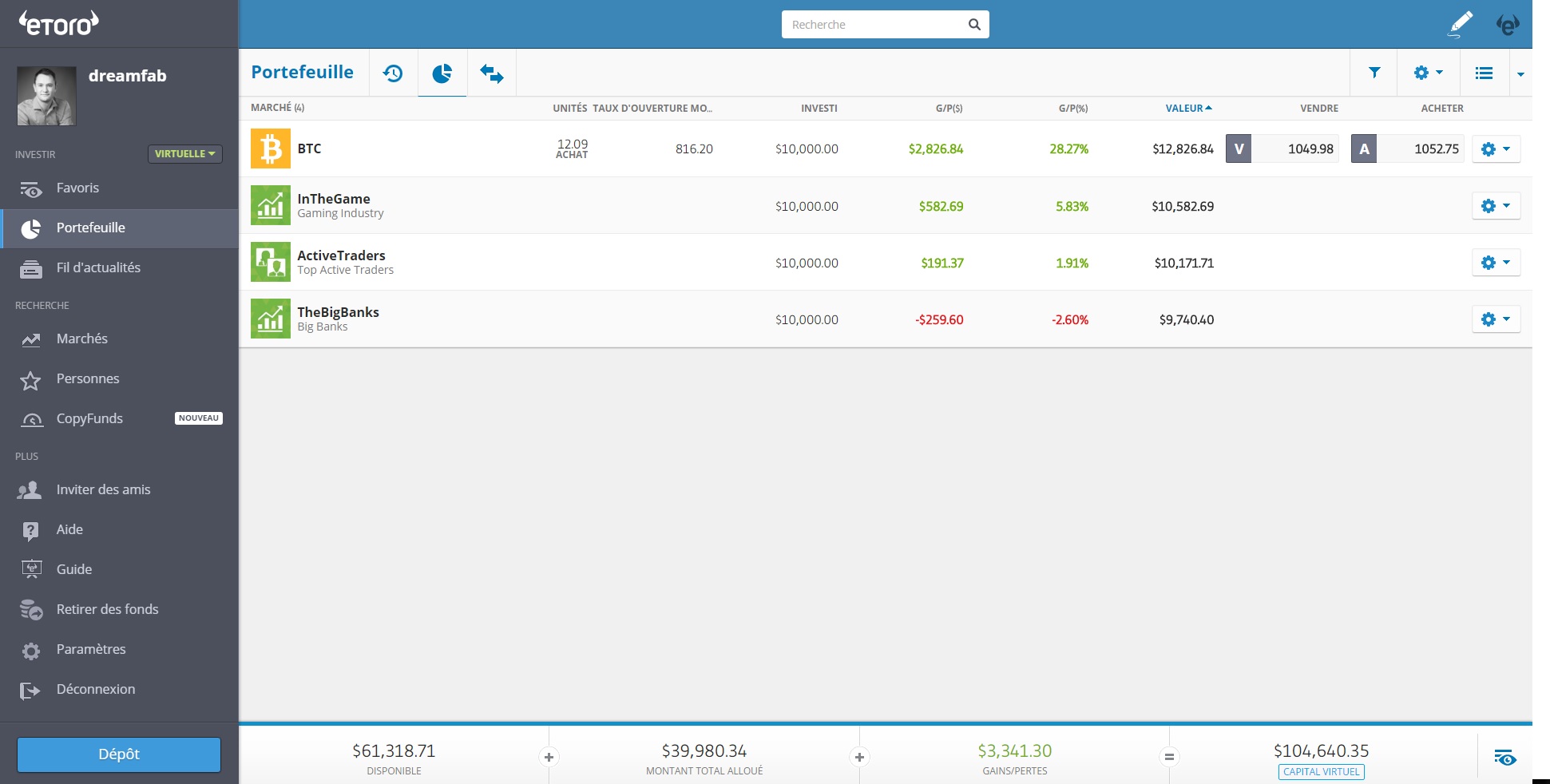Viewport: 1550px width, 784px height.
Task: Click the Bitcoin BTC logo icon
Action: (x=271, y=148)
